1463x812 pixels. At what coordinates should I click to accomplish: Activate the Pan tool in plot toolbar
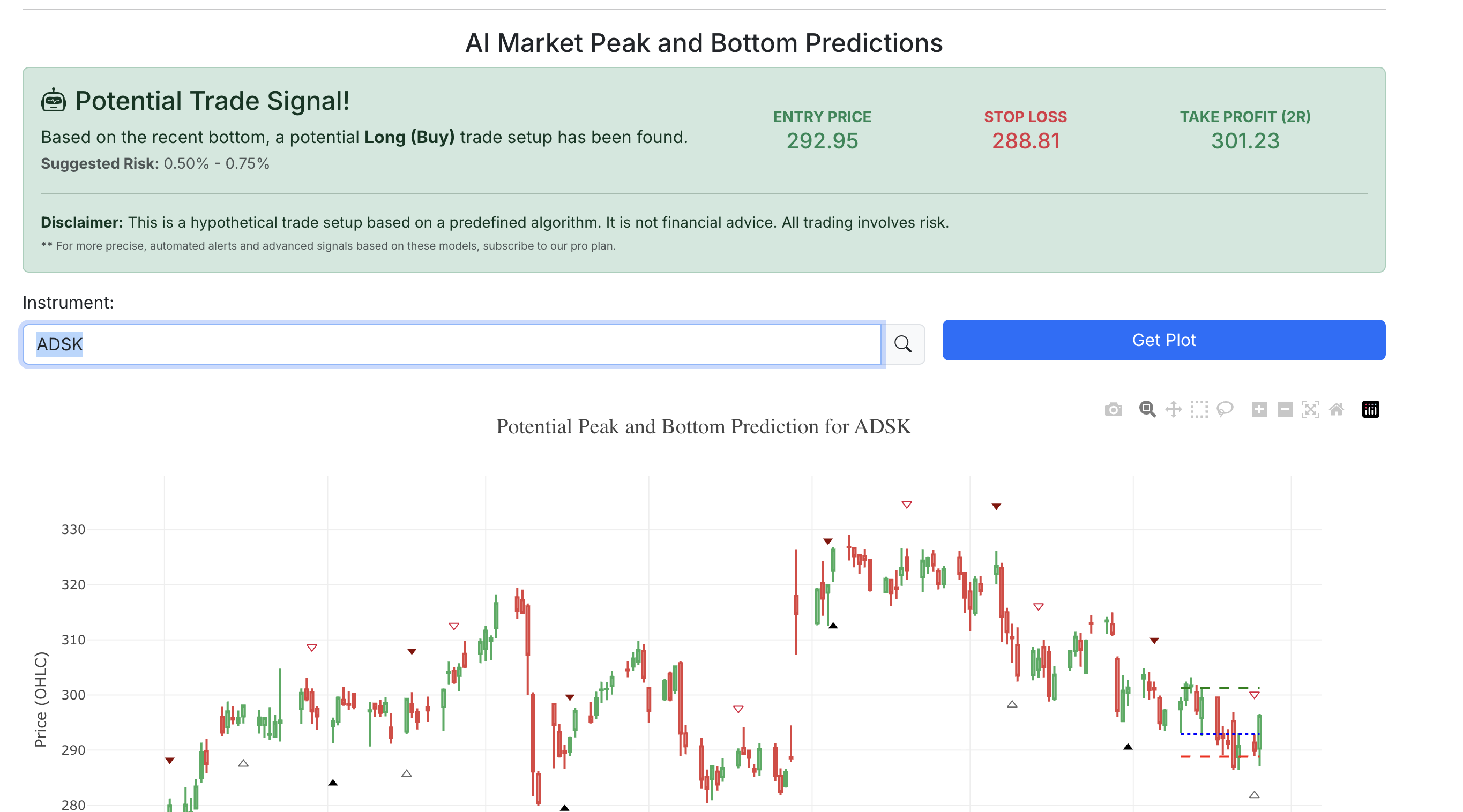[1174, 409]
